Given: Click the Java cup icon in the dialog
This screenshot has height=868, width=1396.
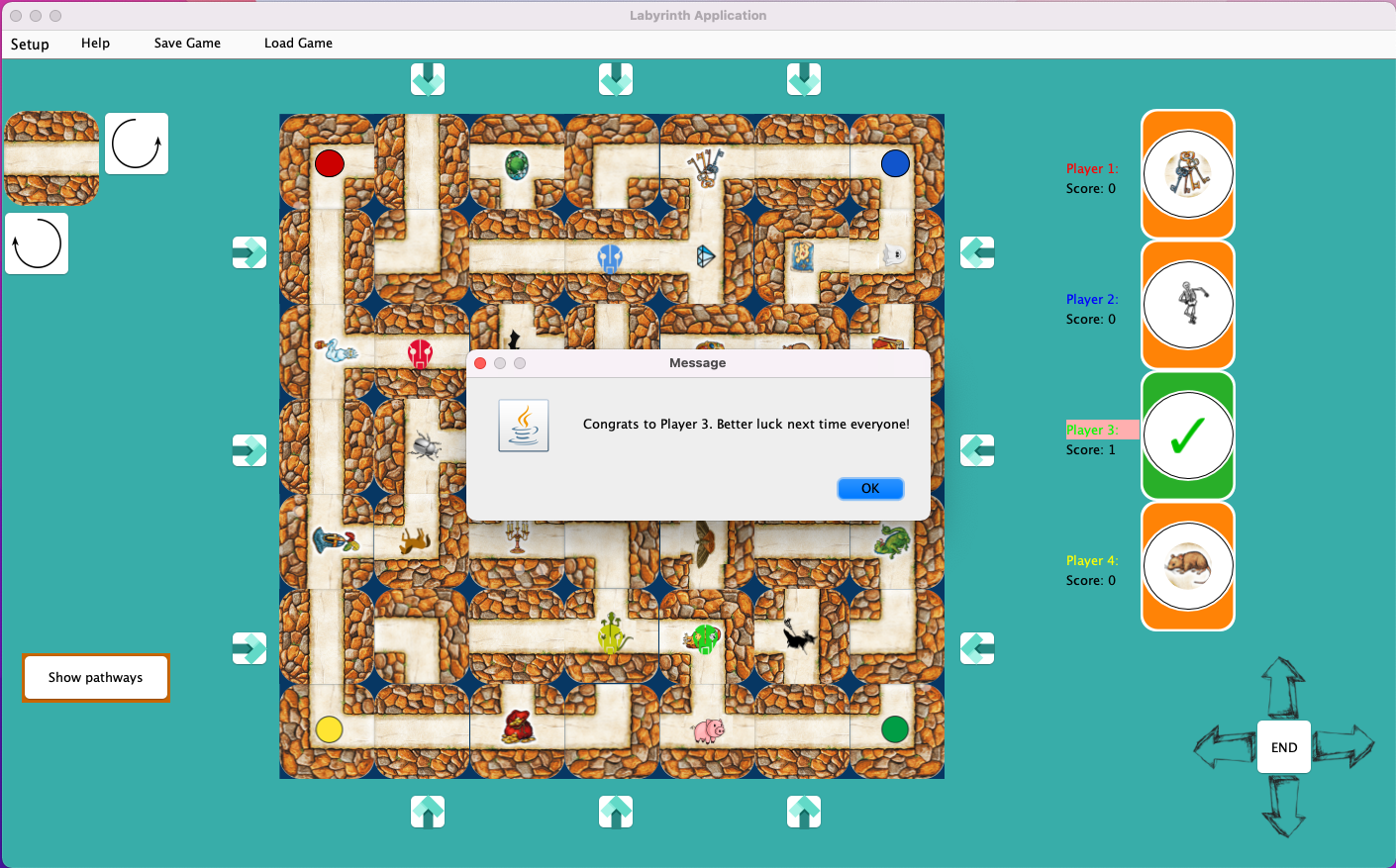Looking at the screenshot, I should click(x=523, y=426).
